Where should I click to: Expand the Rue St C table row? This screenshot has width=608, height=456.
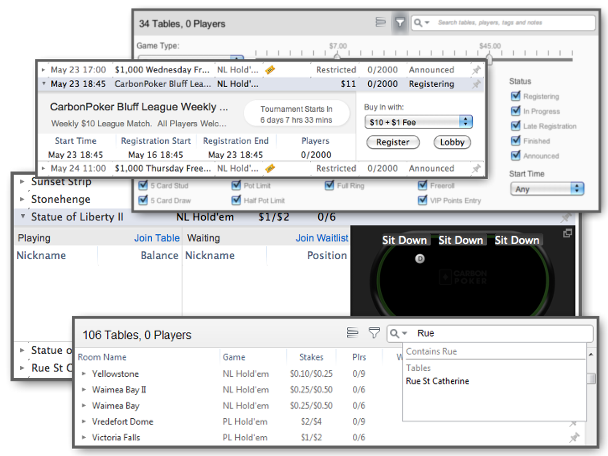point(22,368)
